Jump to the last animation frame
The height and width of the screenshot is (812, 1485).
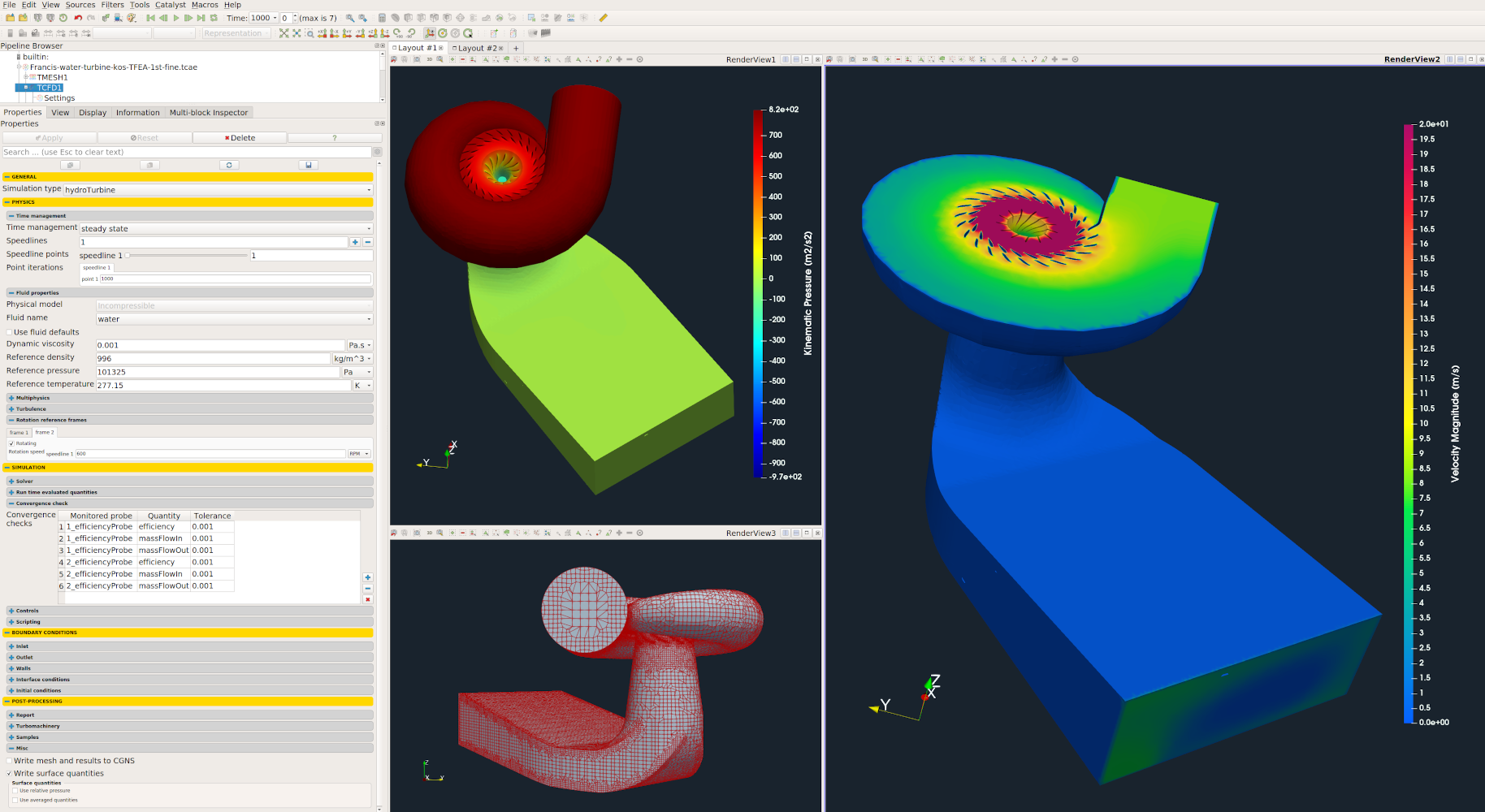coord(201,18)
